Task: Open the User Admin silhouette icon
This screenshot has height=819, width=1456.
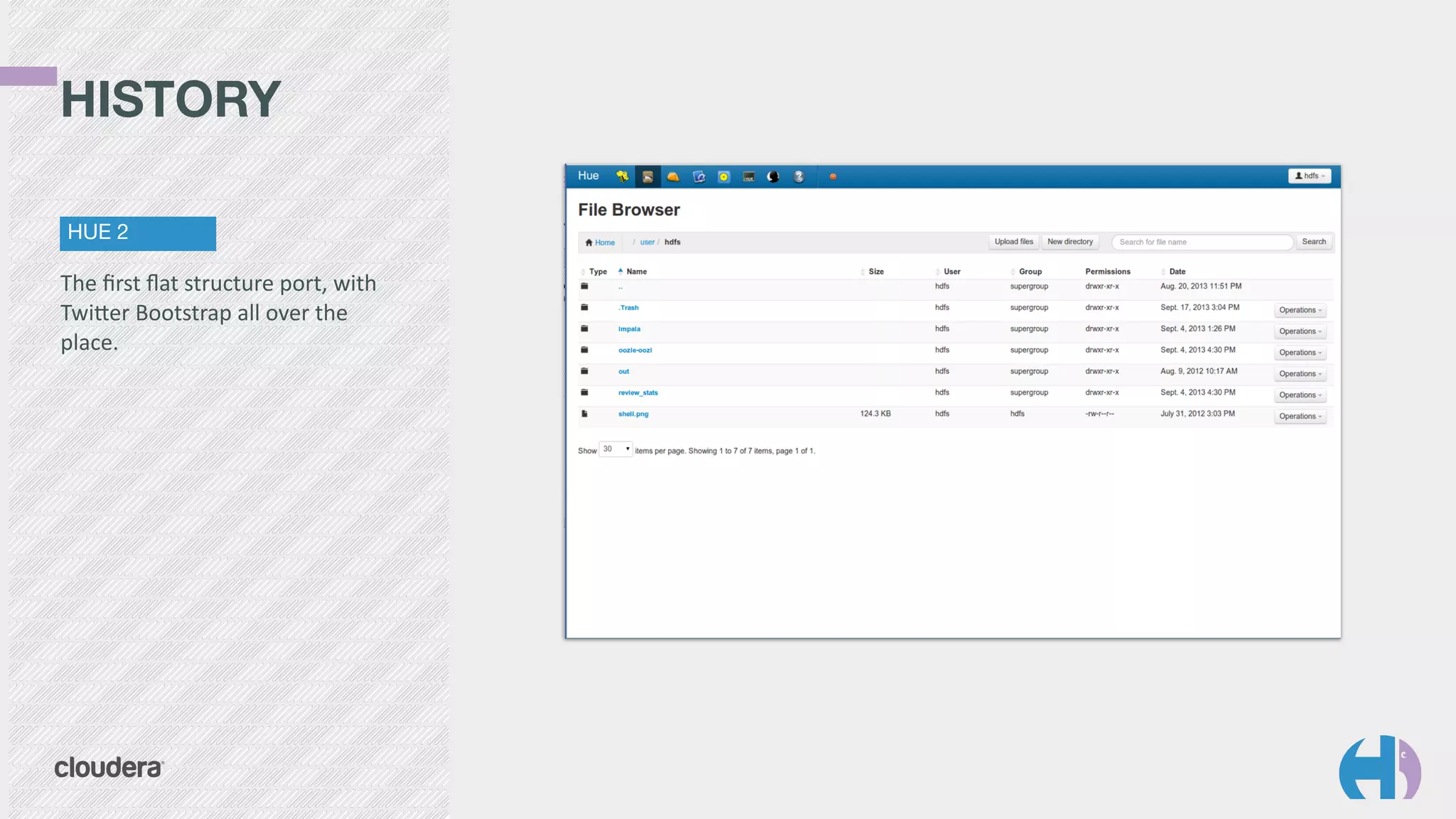Action: coord(773,176)
